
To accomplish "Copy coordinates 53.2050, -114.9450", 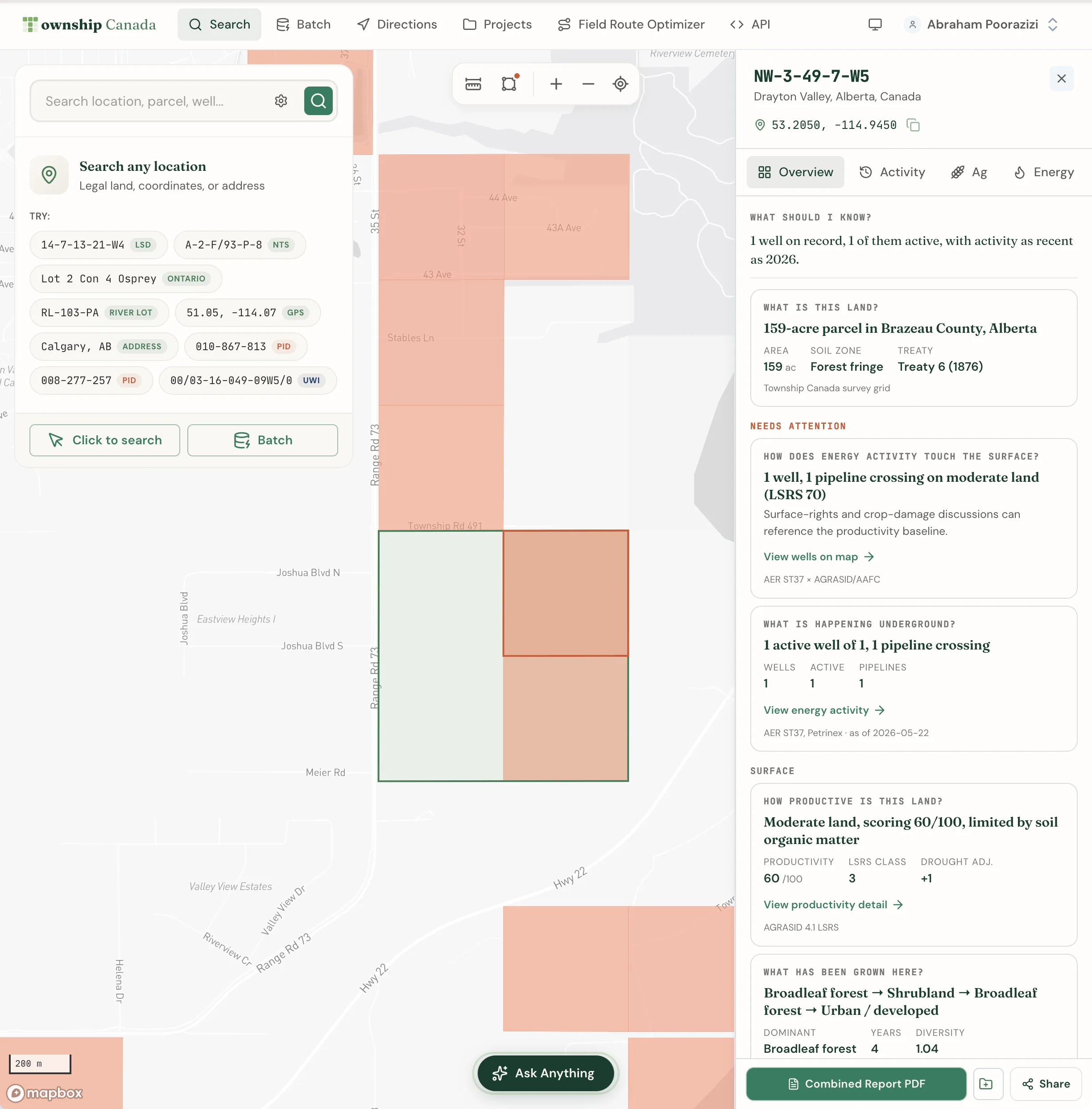I will click(x=913, y=125).
